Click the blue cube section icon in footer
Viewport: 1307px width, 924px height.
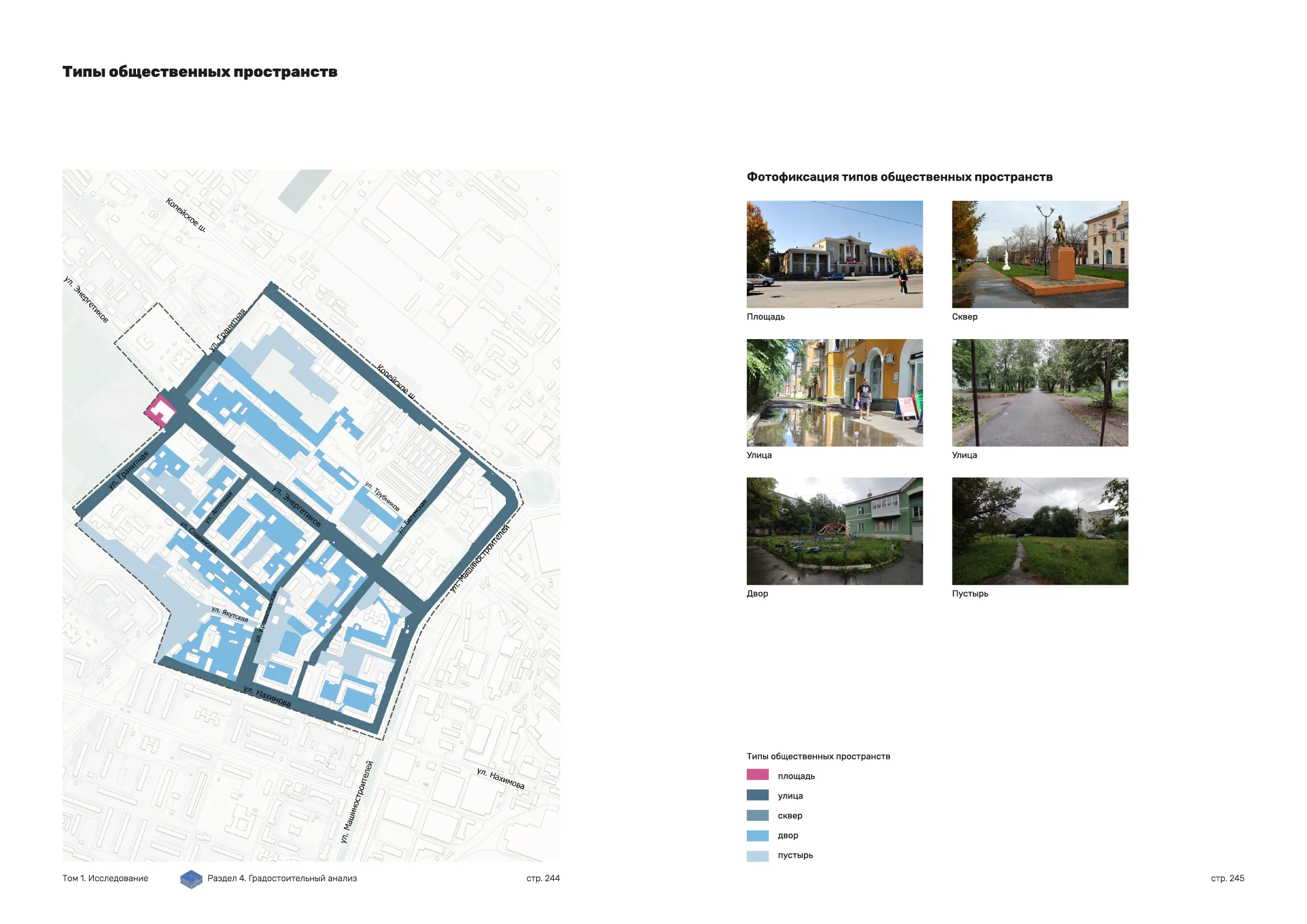[x=191, y=879]
